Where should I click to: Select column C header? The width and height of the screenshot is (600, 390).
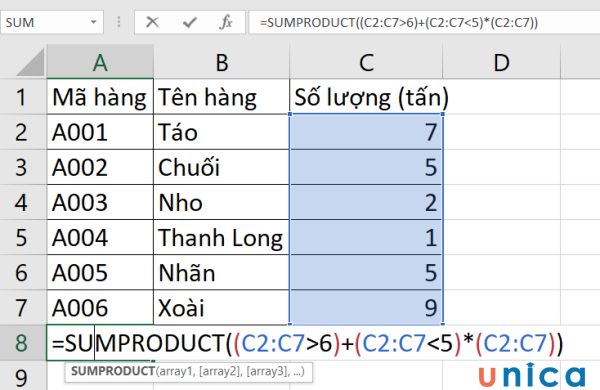[x=366, y=62]
